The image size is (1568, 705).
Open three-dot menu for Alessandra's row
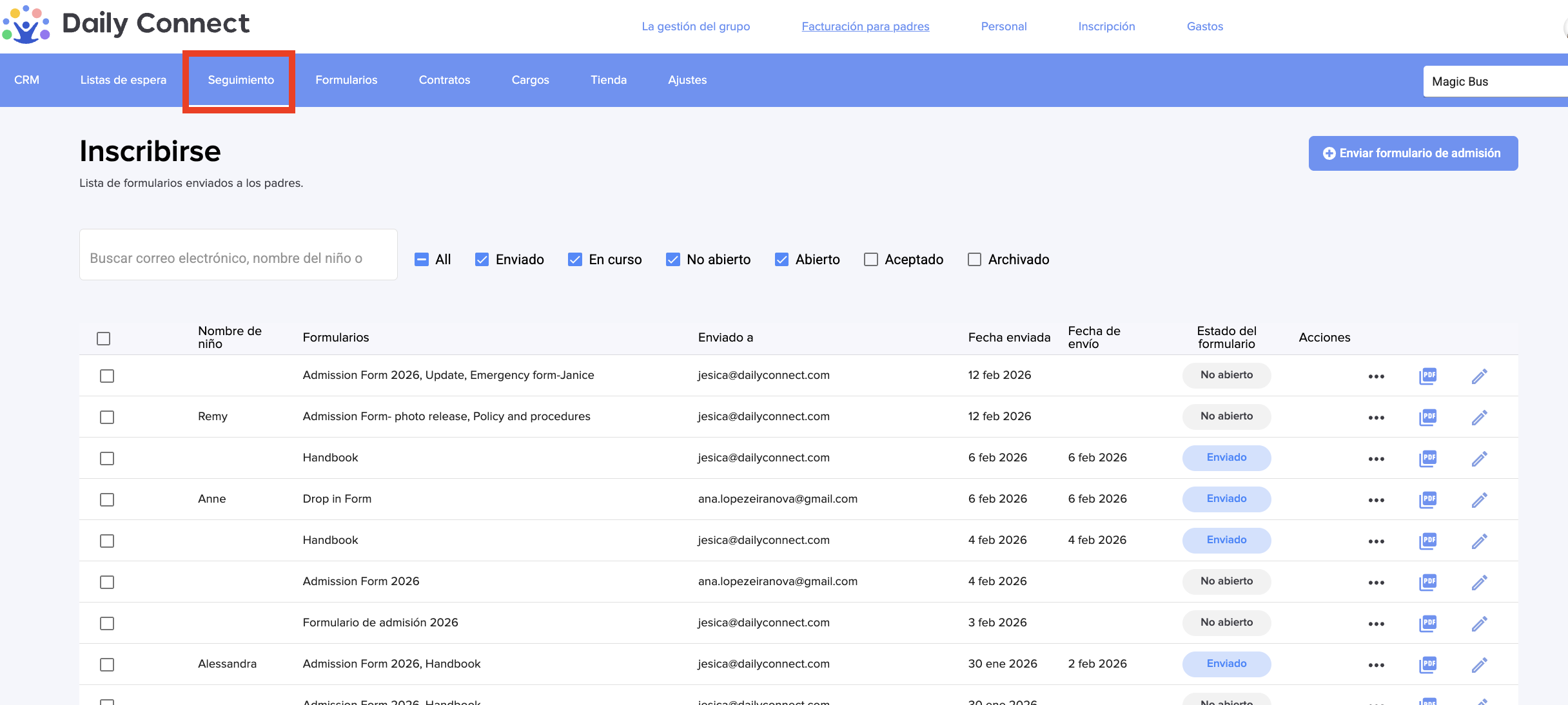[x=1376, y=664]
